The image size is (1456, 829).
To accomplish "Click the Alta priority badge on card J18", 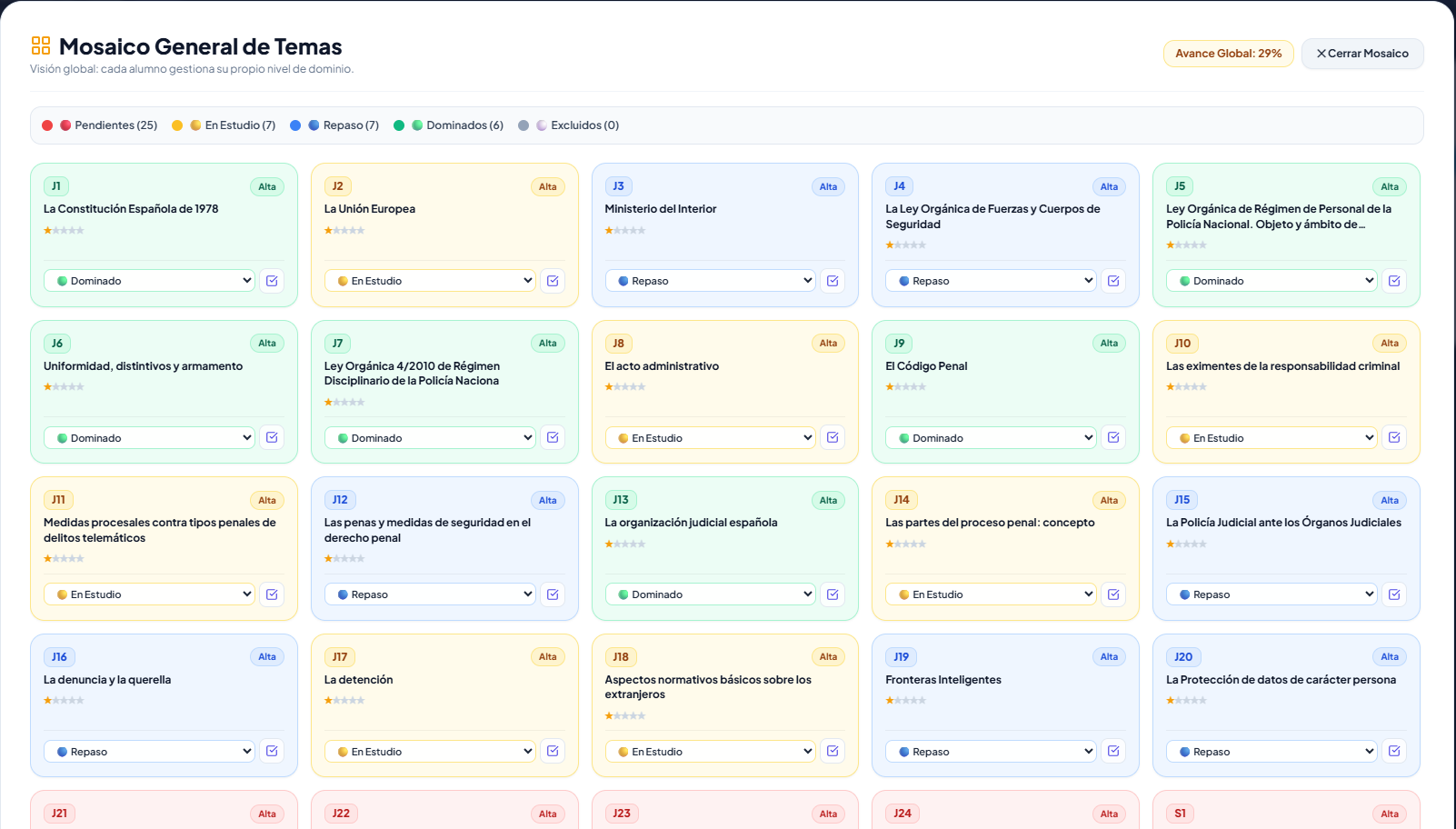I will 828,657.
